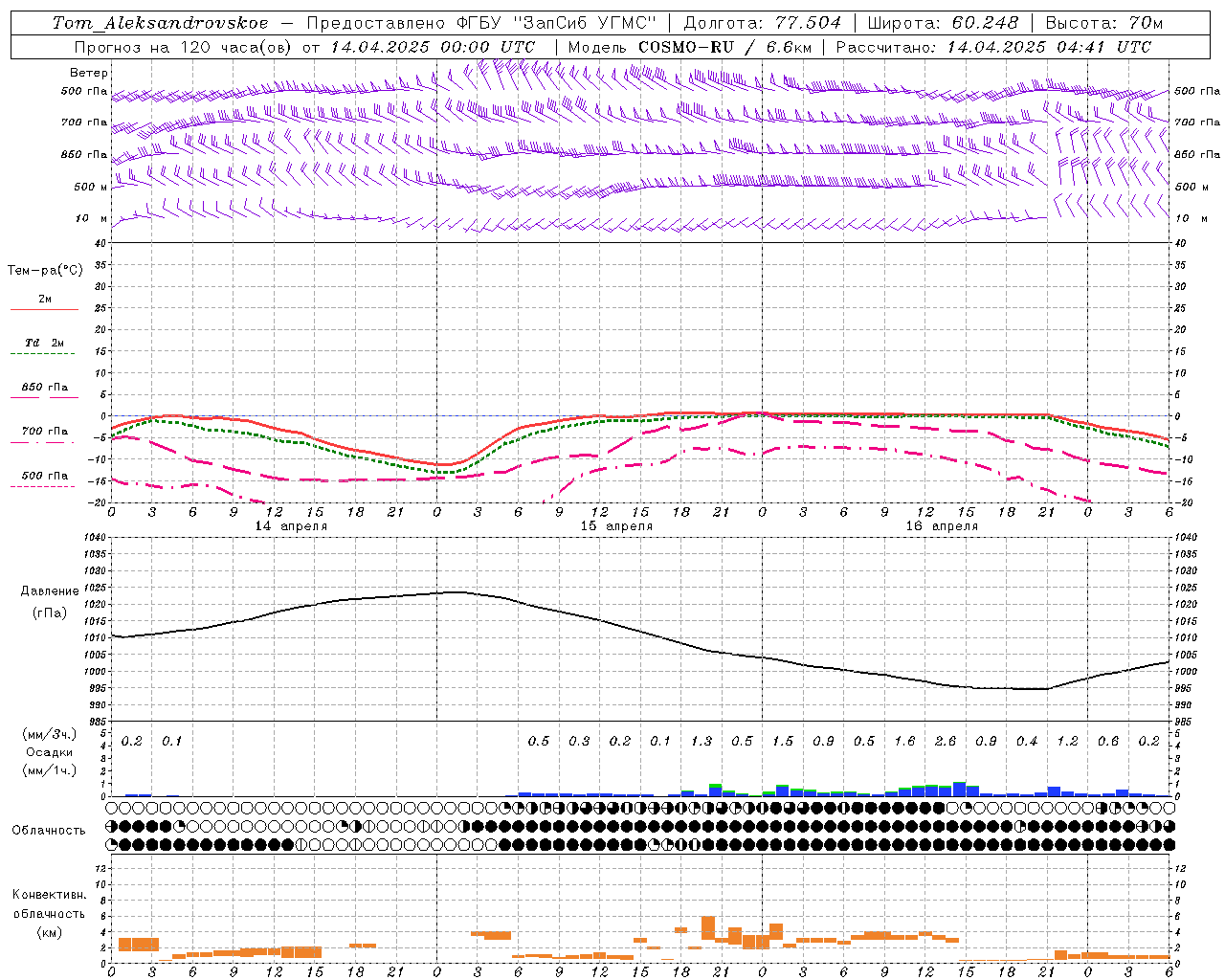The image size is (1225, 980).
Task: Click the '(мм/1ч.)' precipitation unit label
Action: 50,770
